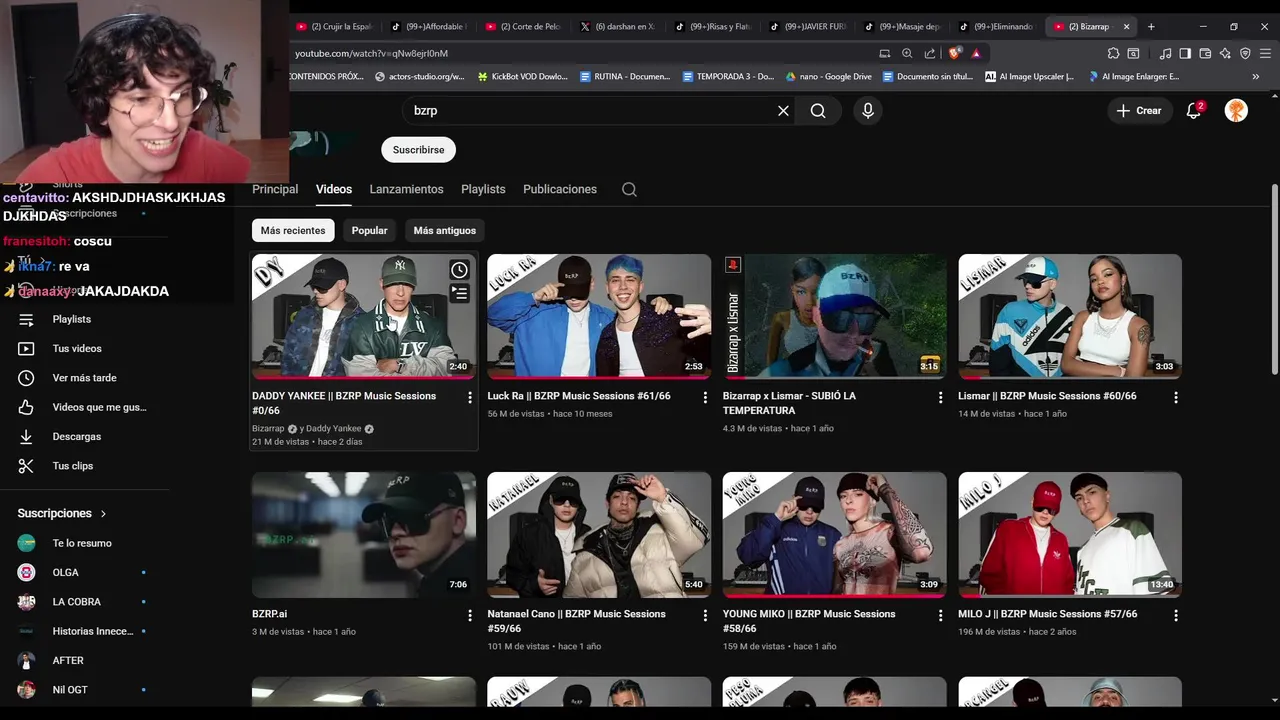Click the Brave Rewards triangle icon
1280x720 pixels.
(x=976, y=53)
